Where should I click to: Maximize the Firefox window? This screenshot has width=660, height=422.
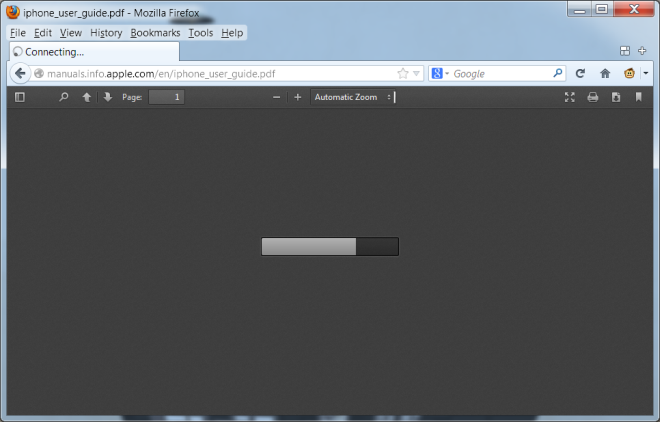click(x=602, y=9)
